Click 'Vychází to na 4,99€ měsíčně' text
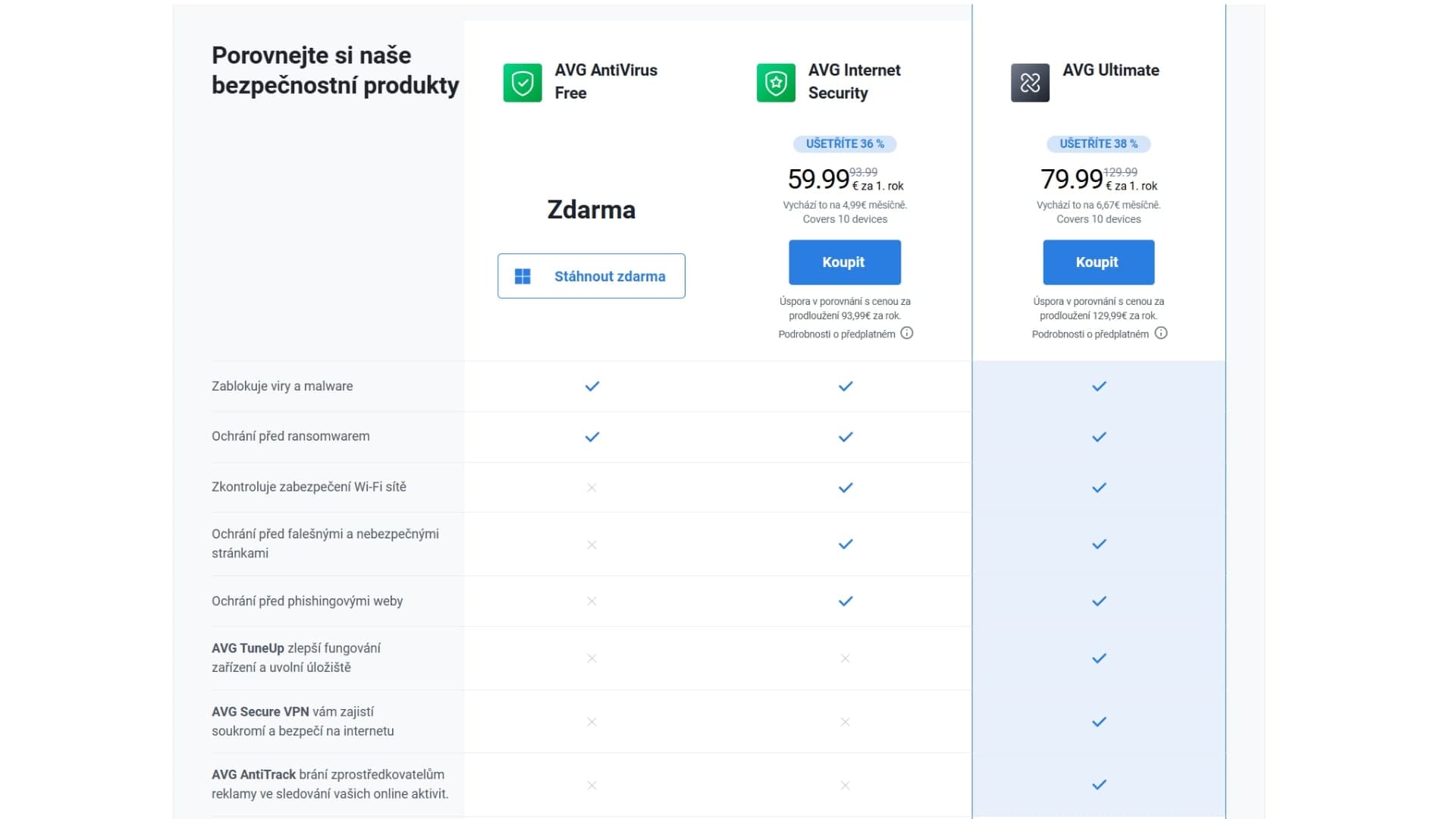 coord(845,205)
